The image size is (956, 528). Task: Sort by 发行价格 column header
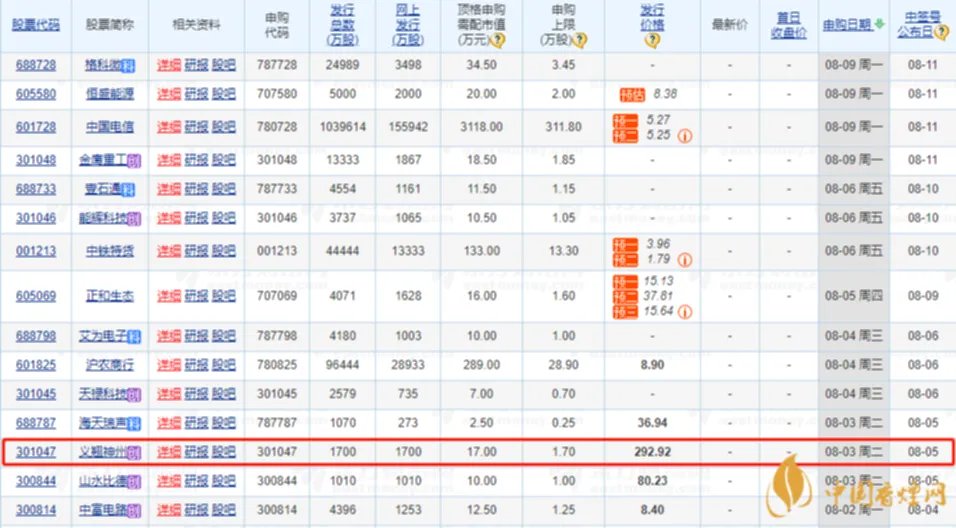point(652,18)
